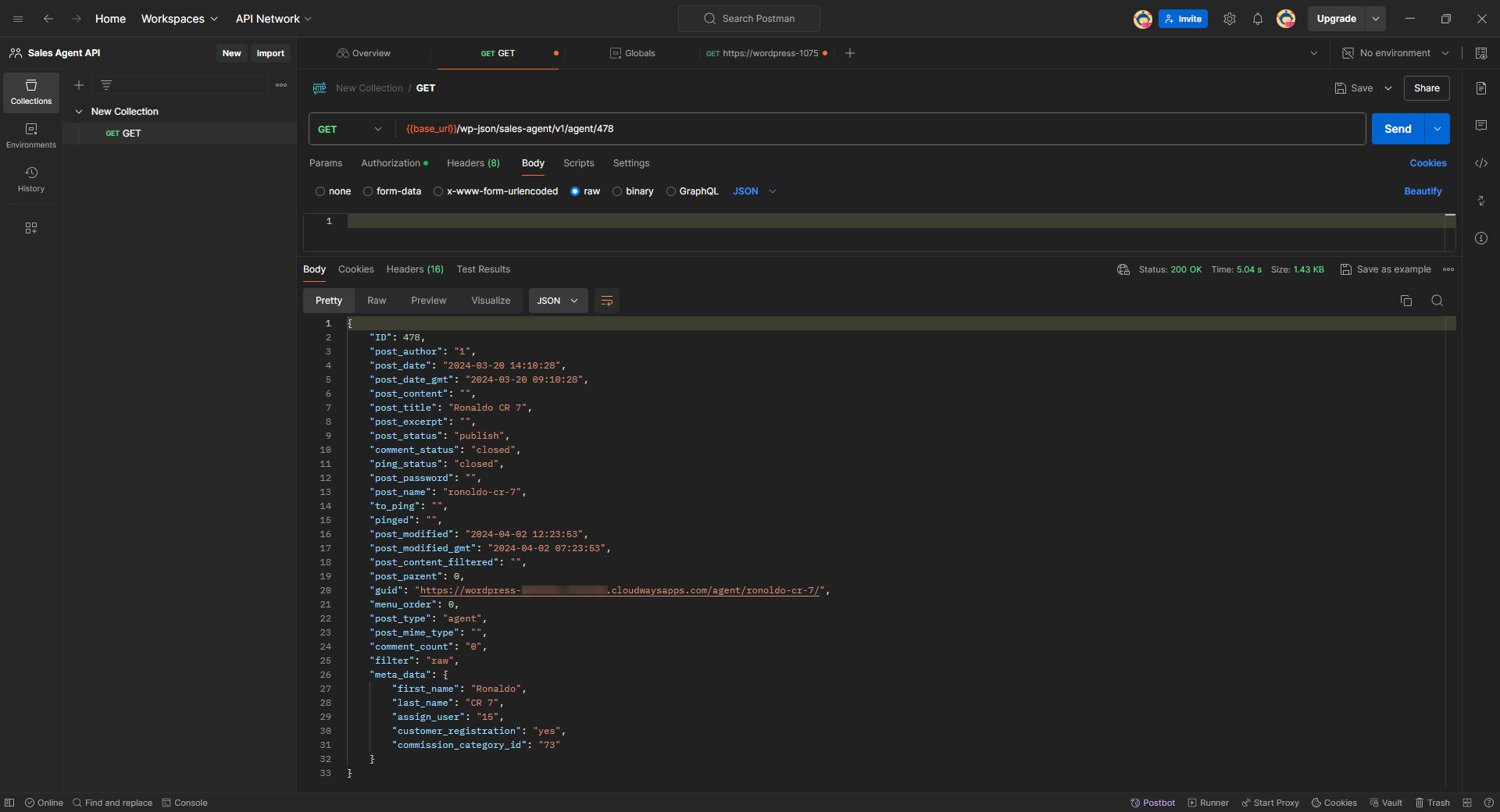
Task: Open the notifications bell icon
Action: pos(1258,19)
